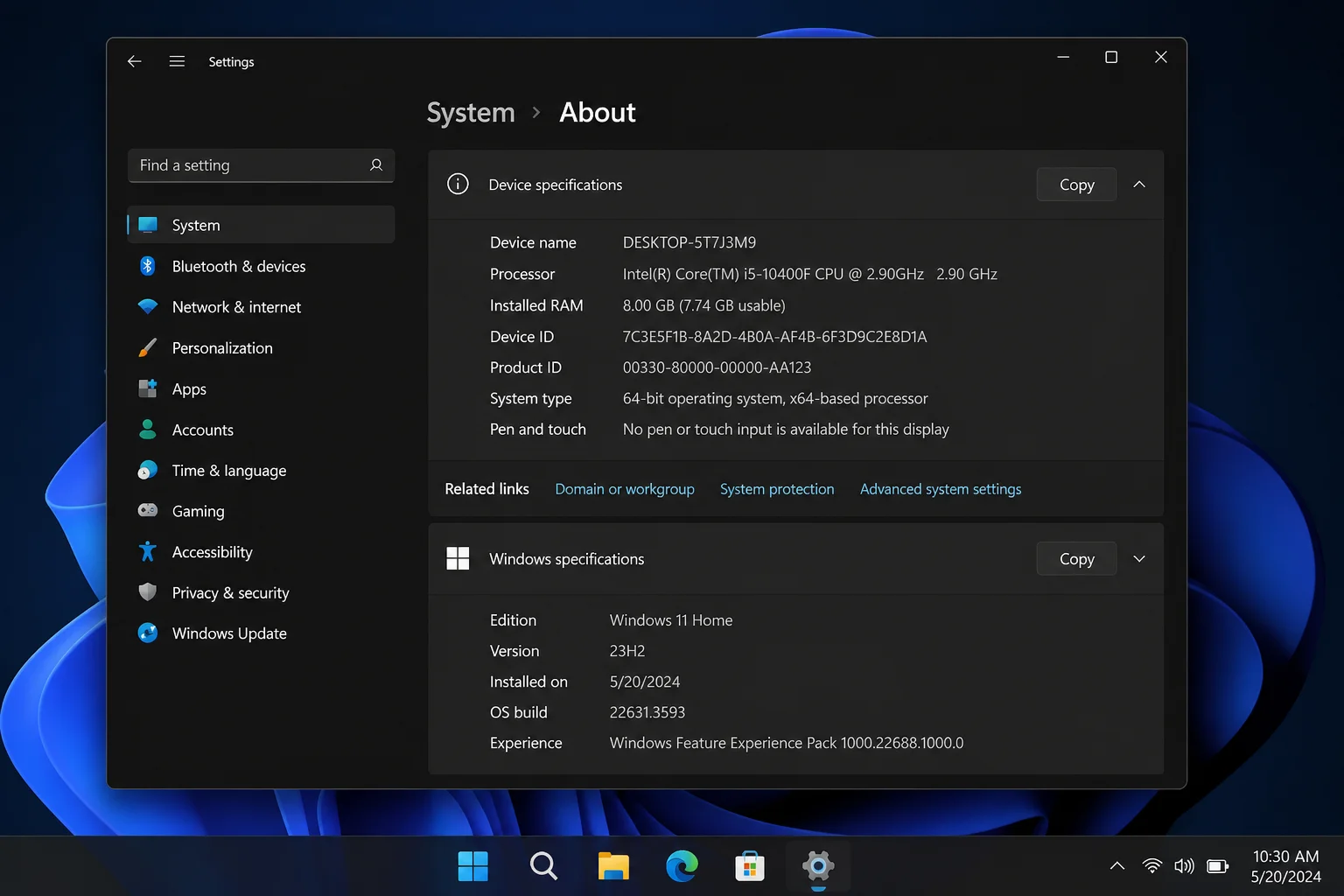Click the System monitor icon in sidebar

click(x=148, y=225)
